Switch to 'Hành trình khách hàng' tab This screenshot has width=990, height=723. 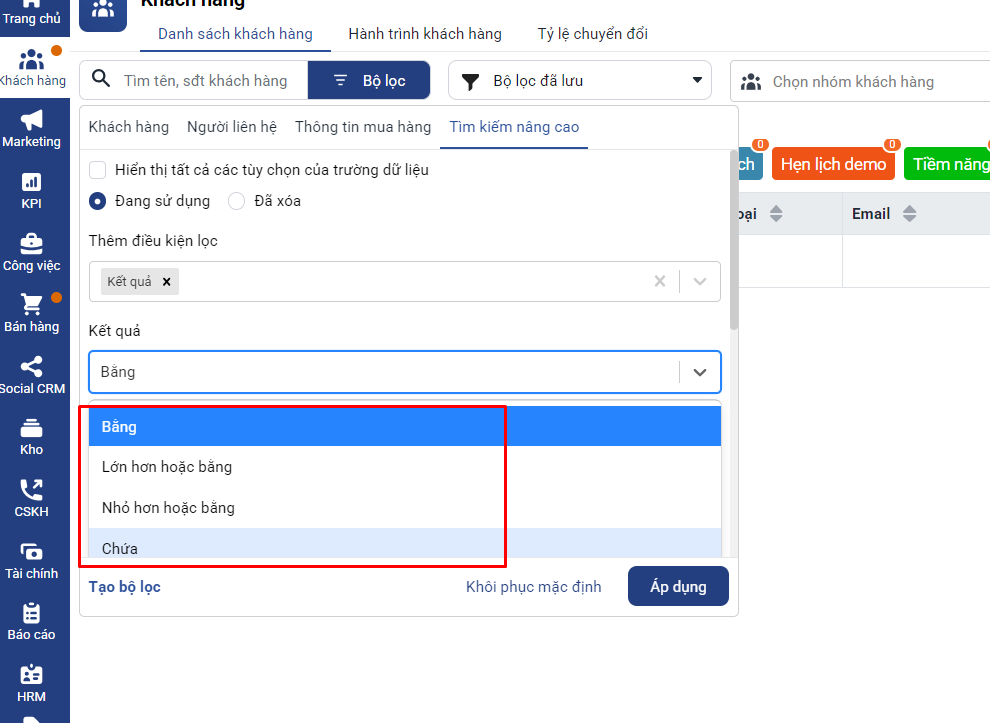pyautogui.click(x=425, y=34)
